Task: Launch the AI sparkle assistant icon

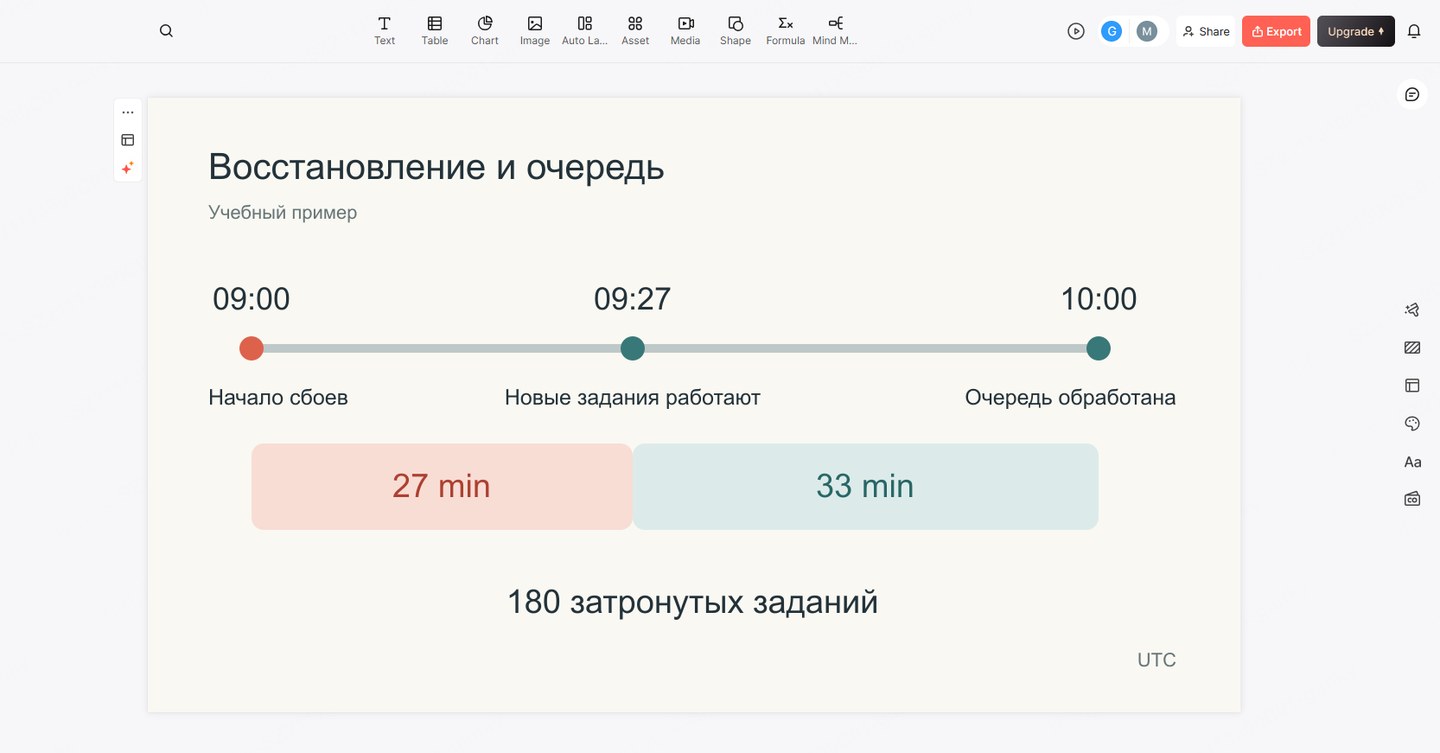Action: (x=128, y=168)
